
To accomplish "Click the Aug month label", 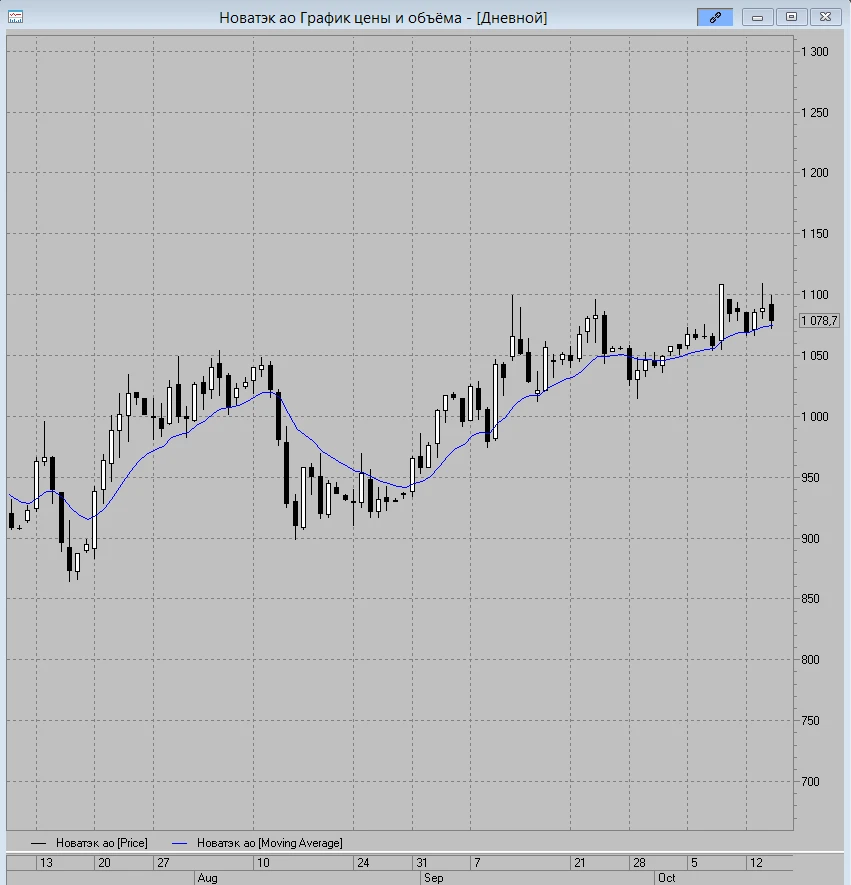I will pyautogui.click(x=208, y=878).
